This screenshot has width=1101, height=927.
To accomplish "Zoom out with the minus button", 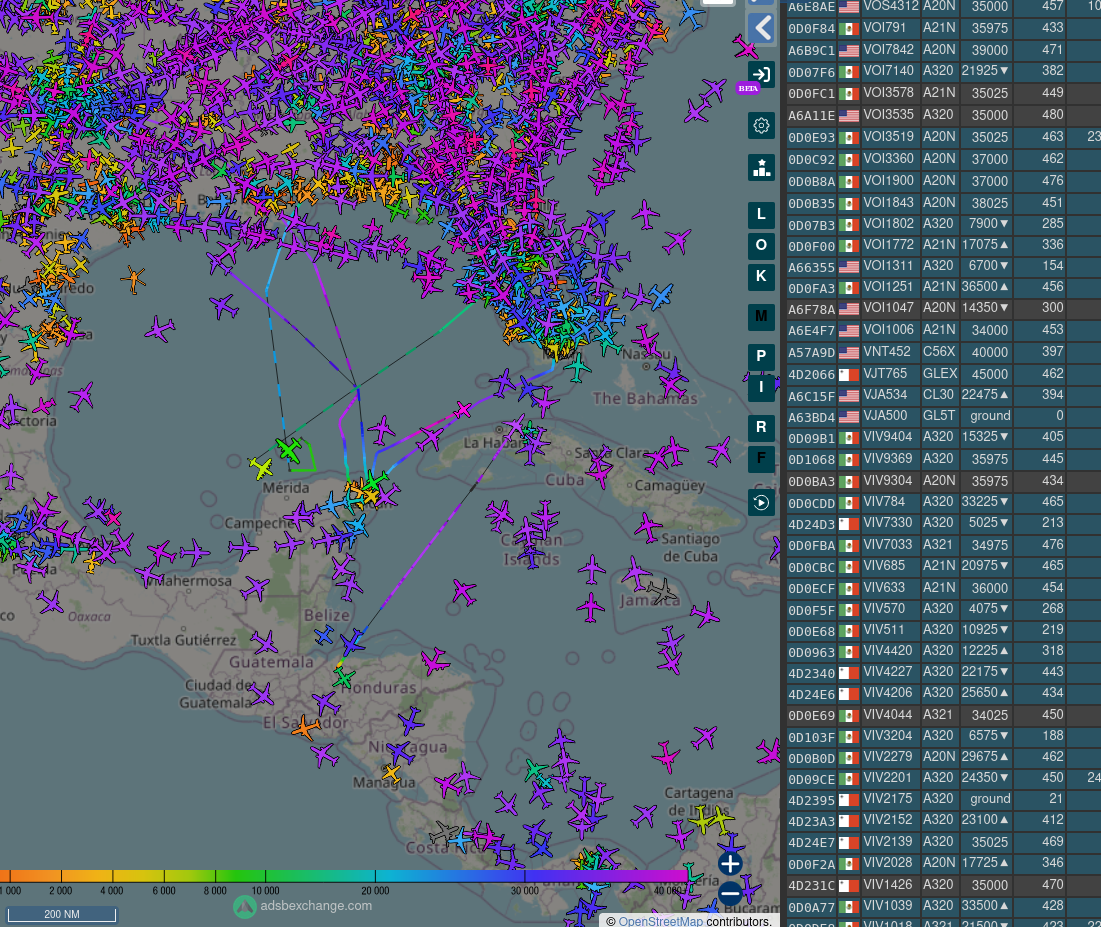I will pos(730,893).
